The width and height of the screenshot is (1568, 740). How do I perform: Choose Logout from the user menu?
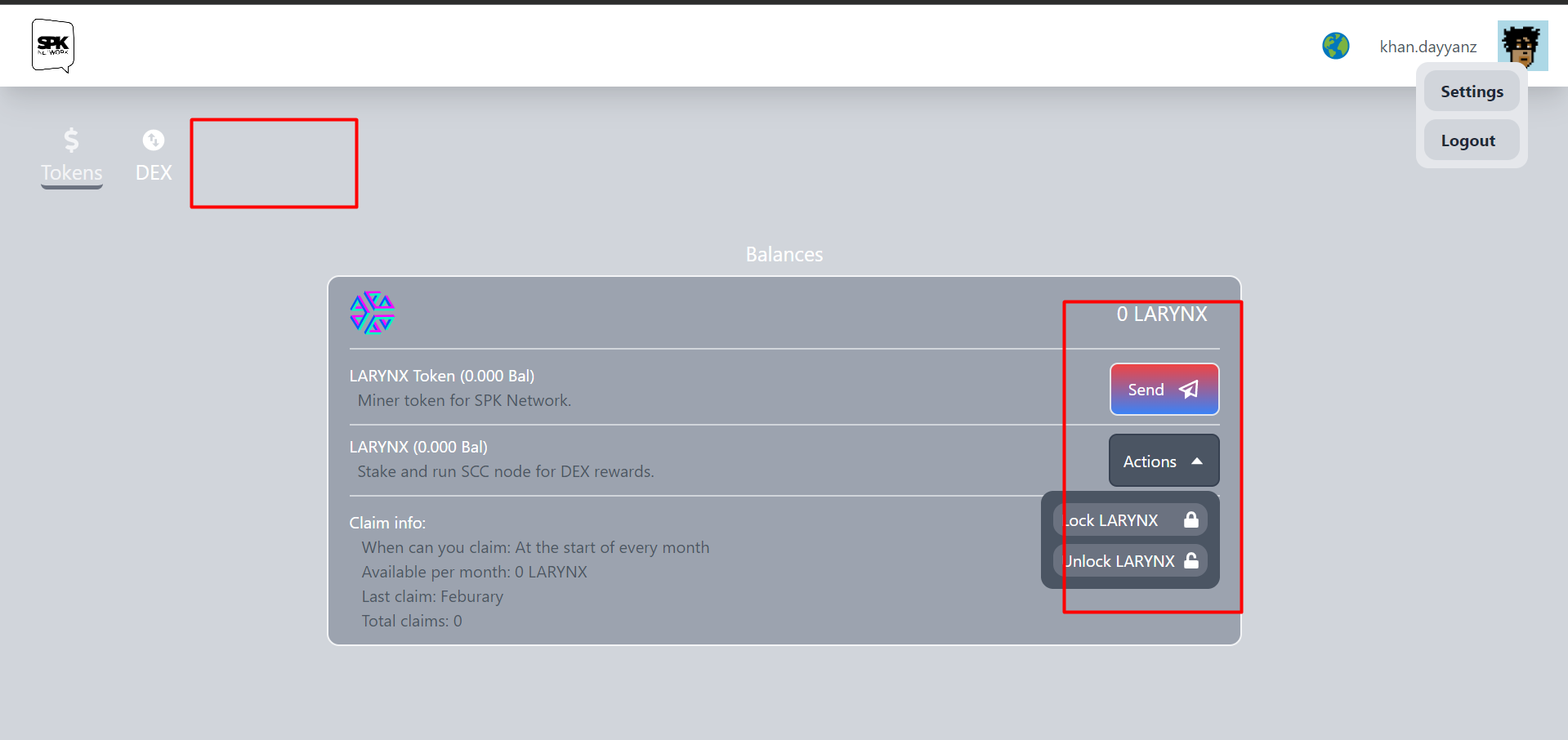[1472, 140]
